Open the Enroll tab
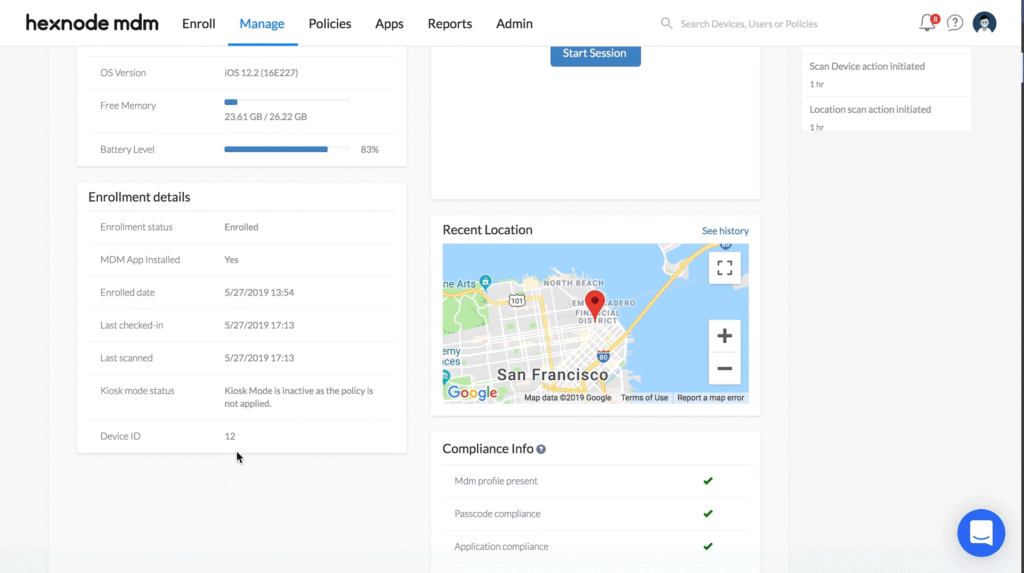This screenshot has width=1024, height=573. 198,23
